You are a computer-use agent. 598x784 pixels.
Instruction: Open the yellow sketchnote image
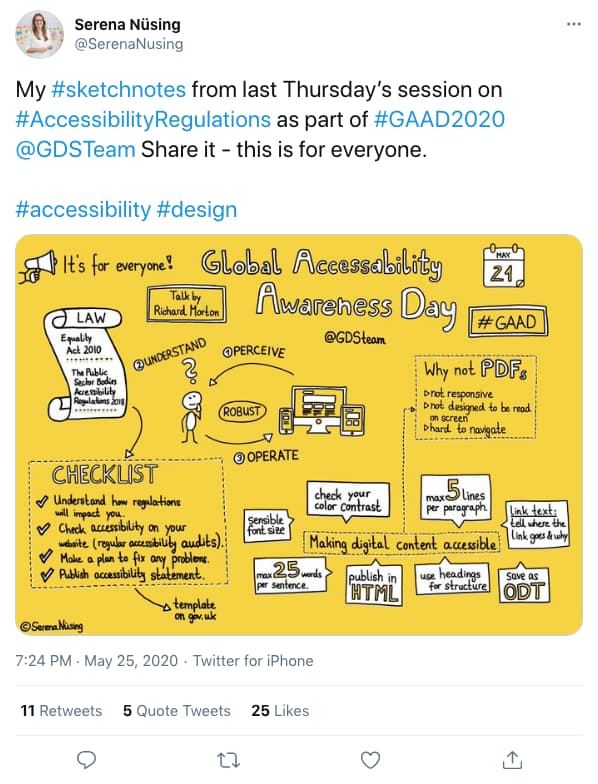coord(299,435)
